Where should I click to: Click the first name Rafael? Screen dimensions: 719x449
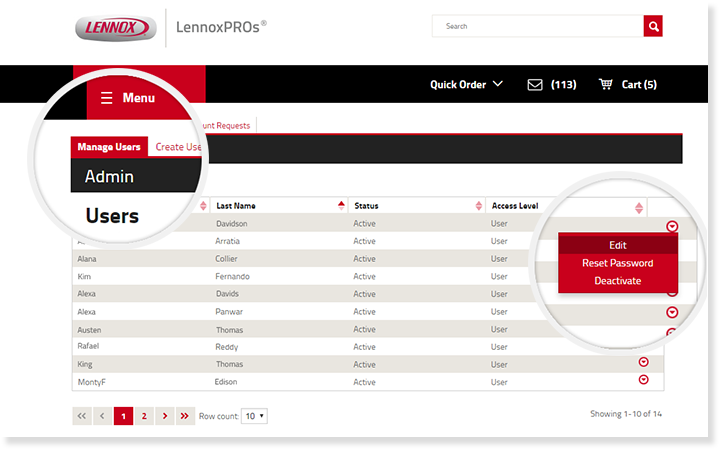pos(88,346)
